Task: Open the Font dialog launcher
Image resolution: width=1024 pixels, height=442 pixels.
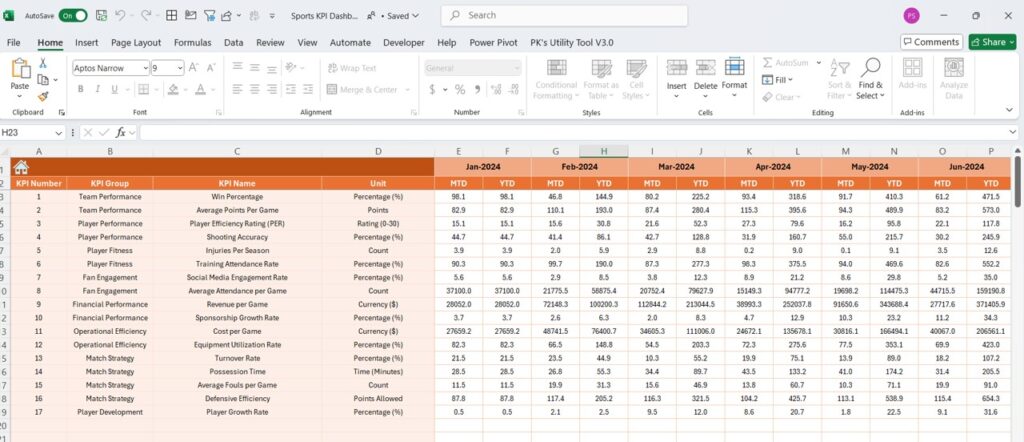Action: (x=219, y=112)
